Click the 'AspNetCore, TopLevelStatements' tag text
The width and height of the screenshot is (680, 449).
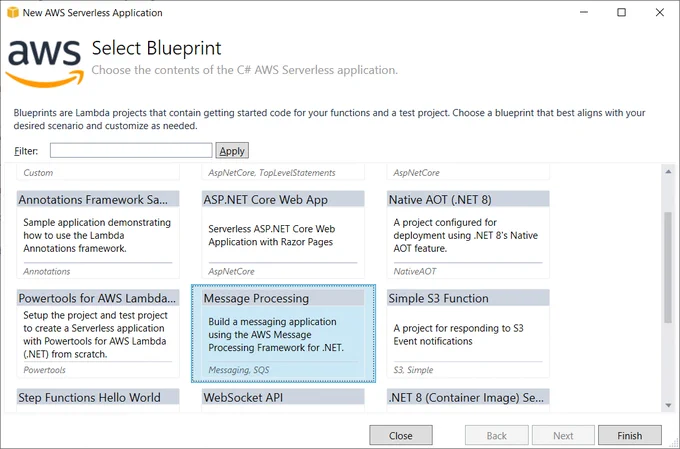pos(272,173)
